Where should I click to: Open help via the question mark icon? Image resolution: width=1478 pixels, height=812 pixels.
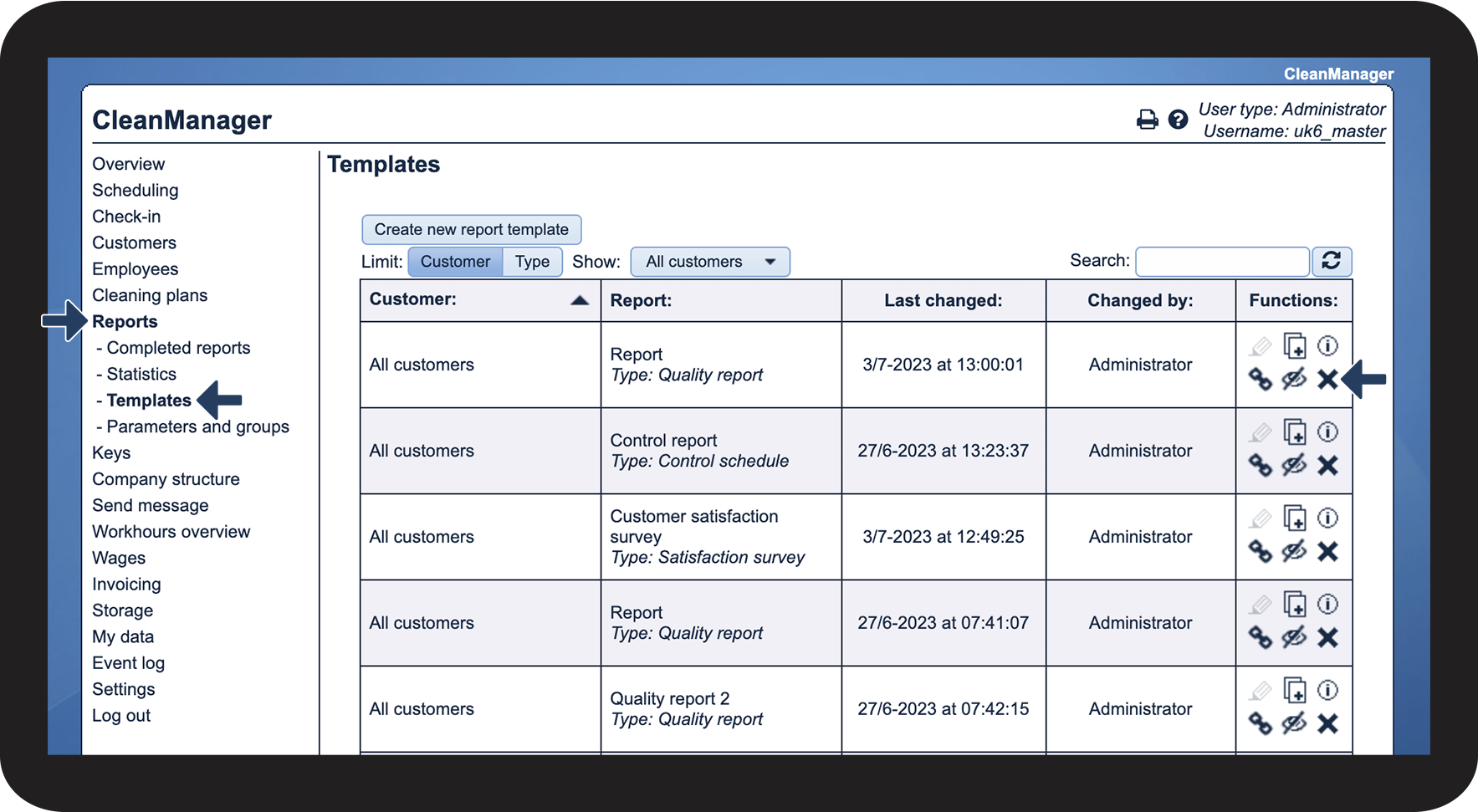pyautogui.click(x=1178, y=120)
